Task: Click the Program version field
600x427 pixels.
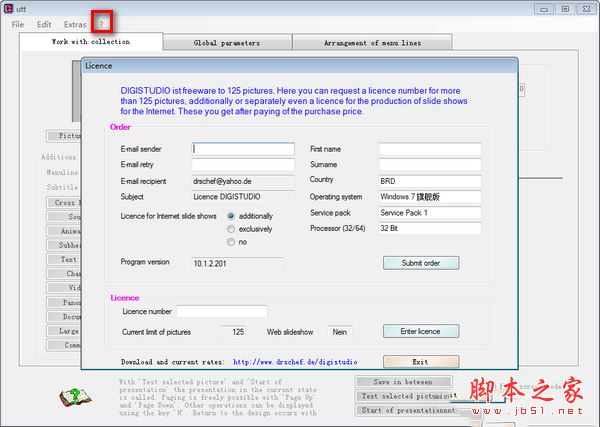Action: pos(237,263)
